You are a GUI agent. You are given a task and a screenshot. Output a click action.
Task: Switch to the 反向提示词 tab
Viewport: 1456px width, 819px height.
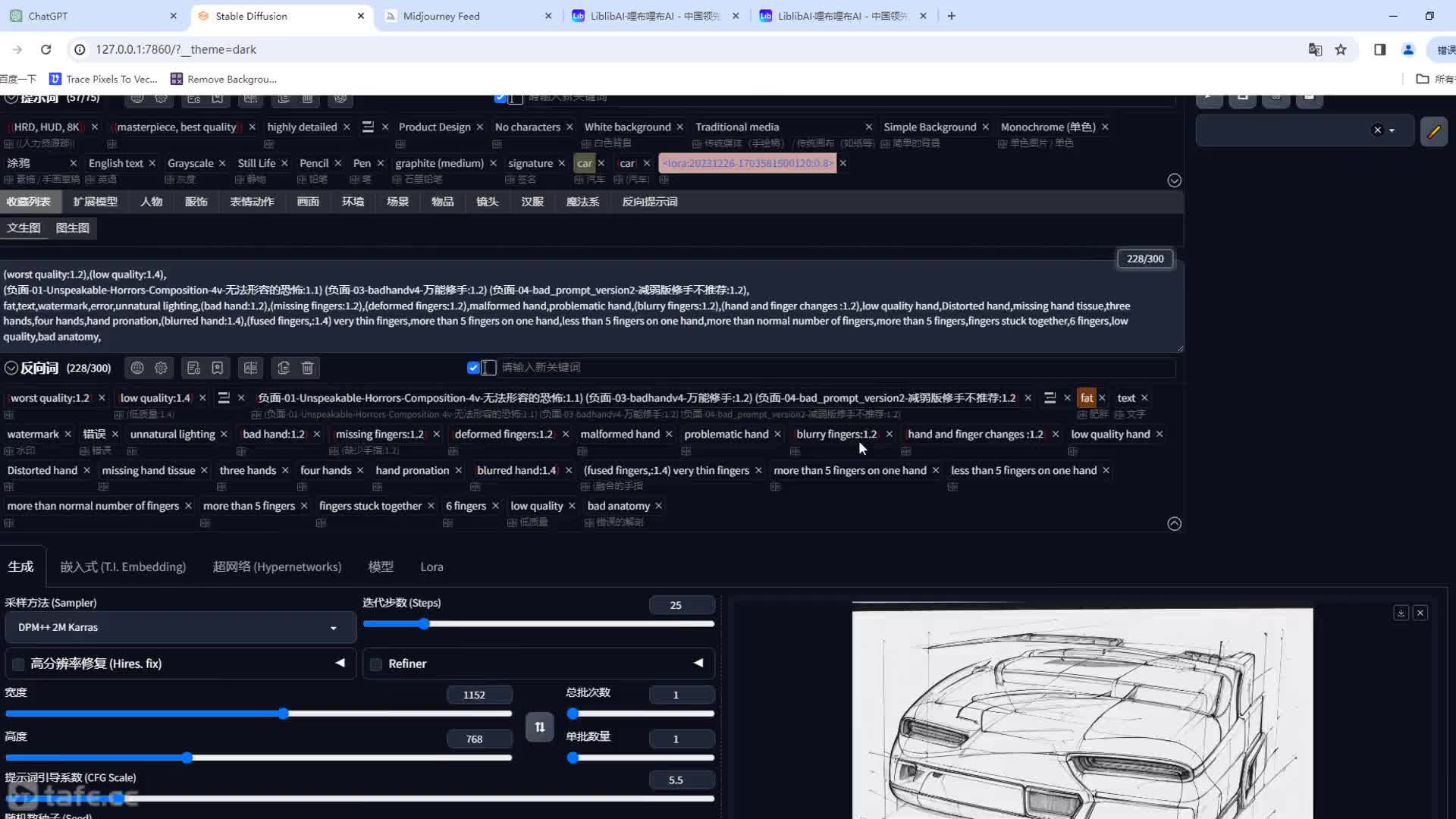click(x=650, y=202)
